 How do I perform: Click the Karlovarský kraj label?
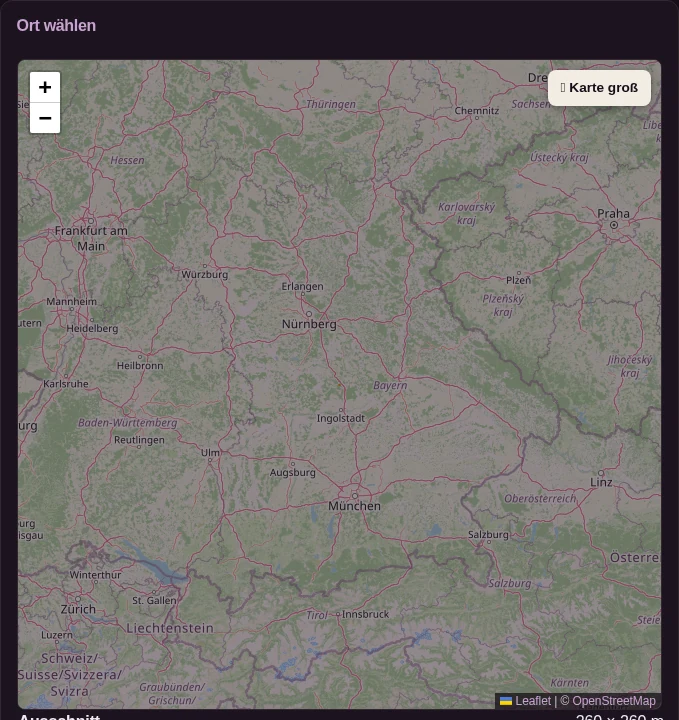tap(466, 214)
